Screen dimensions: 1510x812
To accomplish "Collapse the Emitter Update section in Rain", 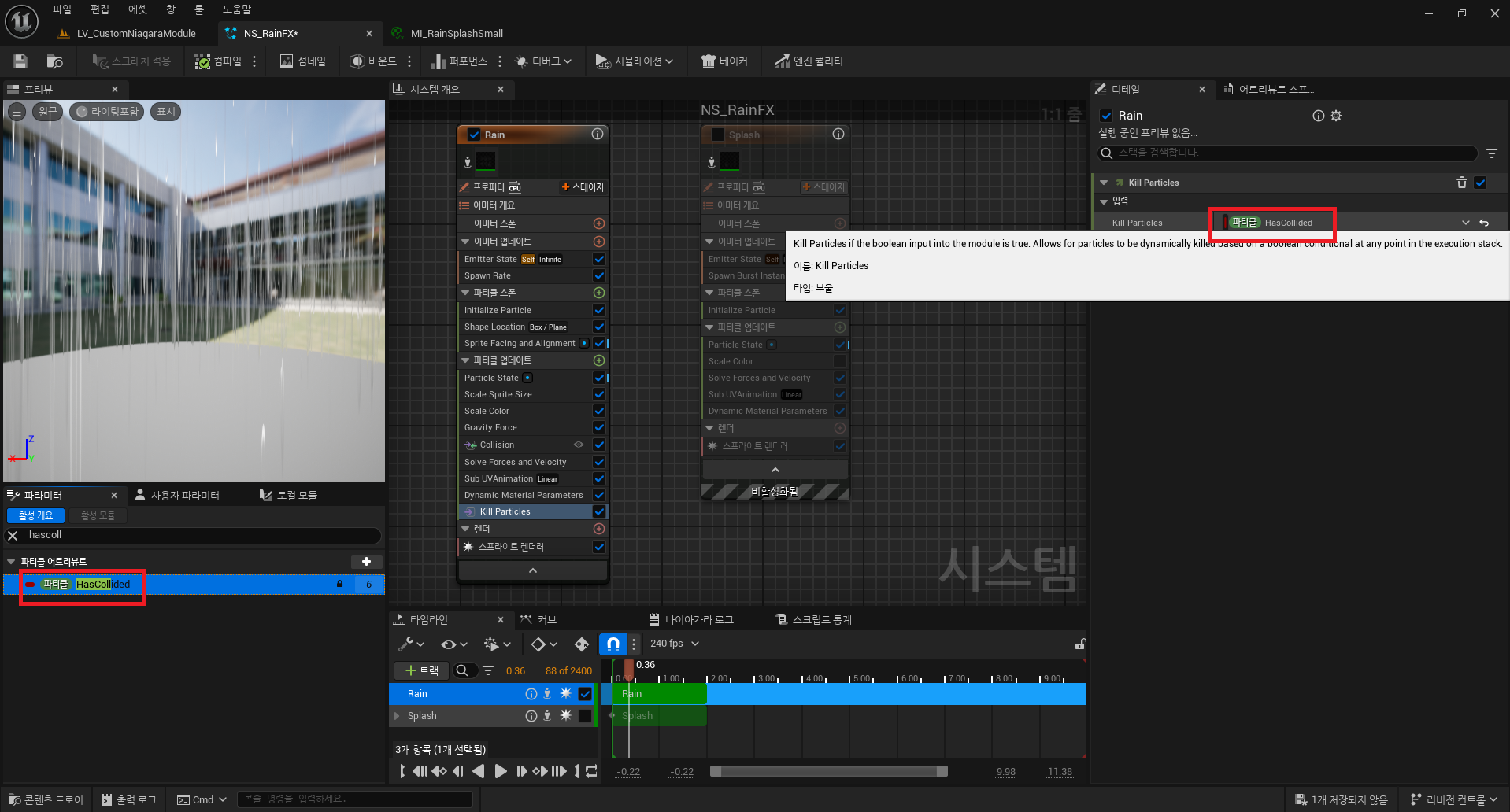I will 465,242.
